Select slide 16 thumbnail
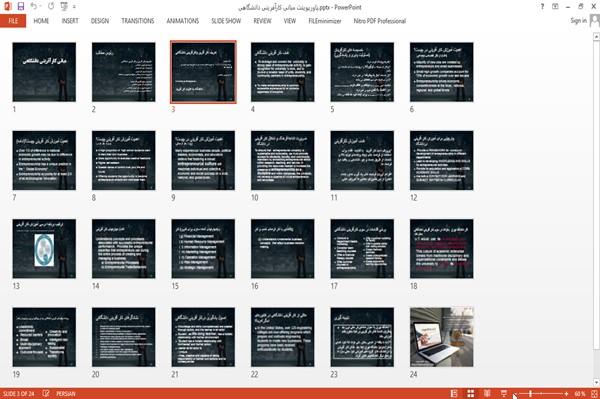600x399 pixels. click(x=282, y=249)
